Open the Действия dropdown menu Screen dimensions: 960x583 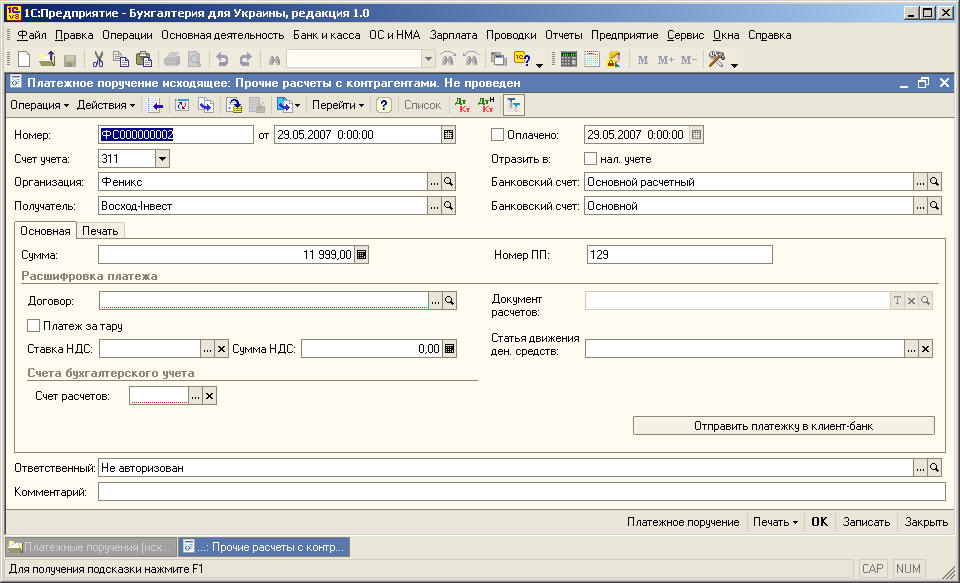(x=106, y=105)
